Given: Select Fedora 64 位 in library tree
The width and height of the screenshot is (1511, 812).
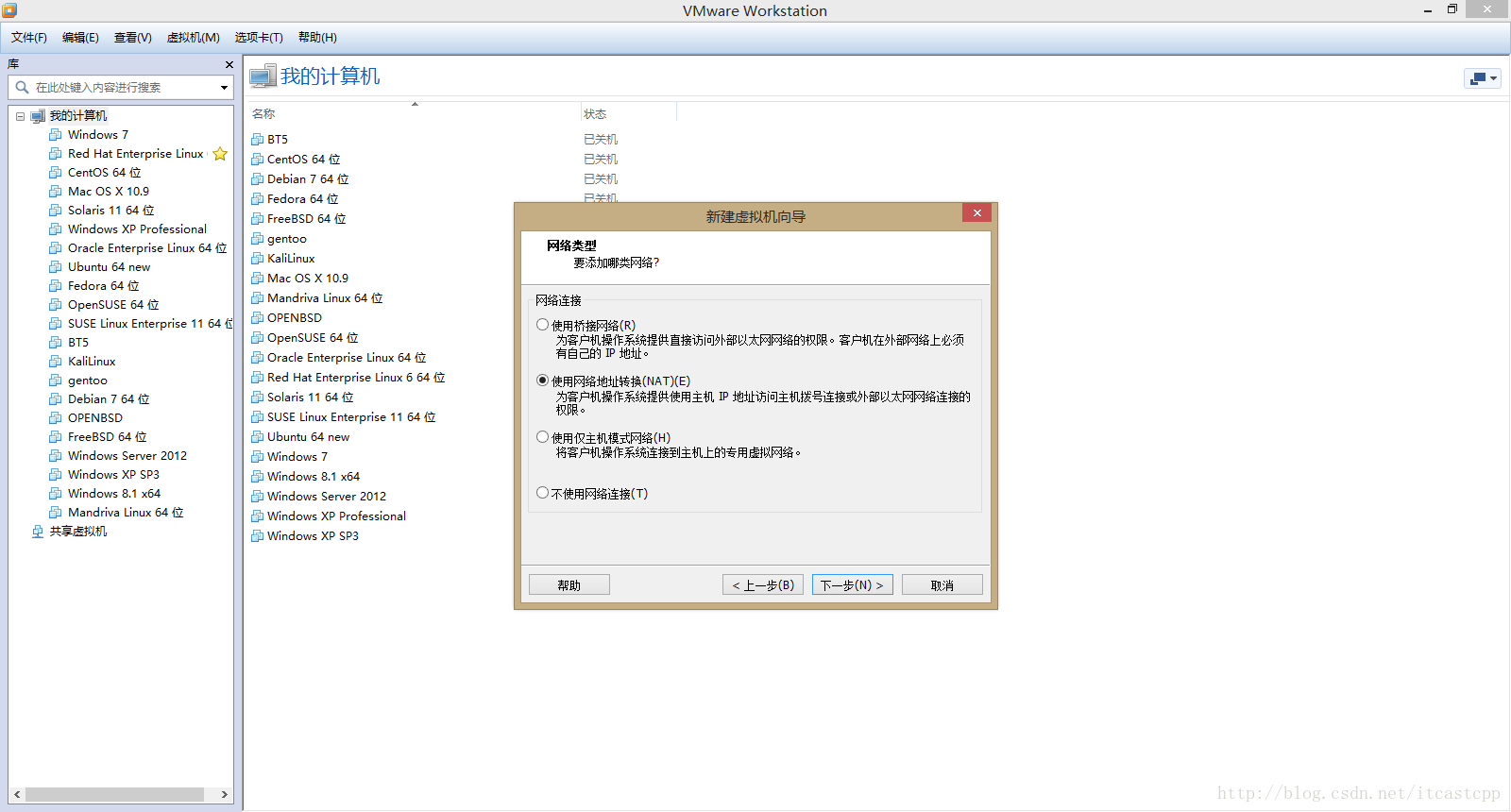Looking at the screenshot, I should point(103,286).
